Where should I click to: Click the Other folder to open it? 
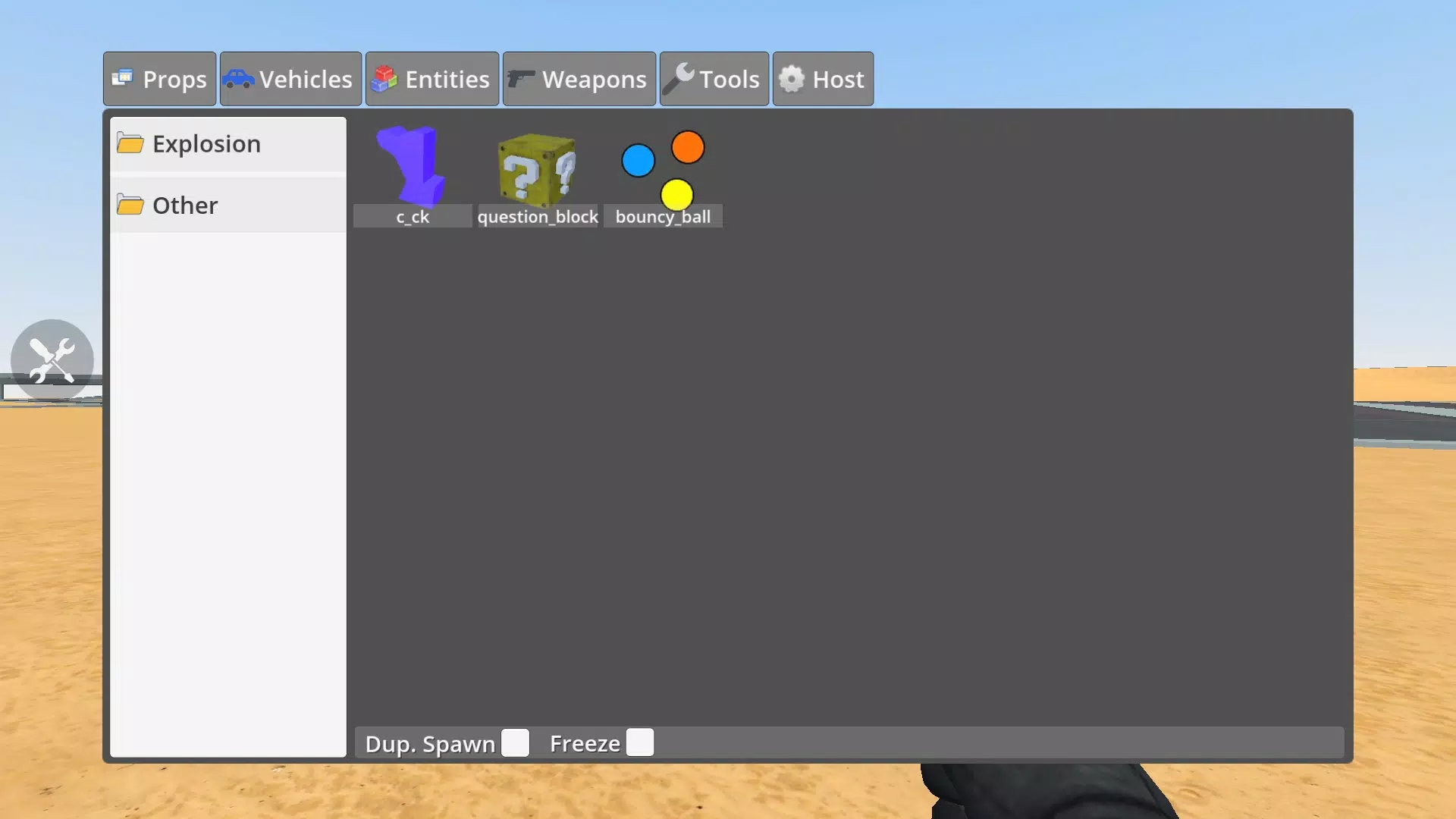click(185, 205)
